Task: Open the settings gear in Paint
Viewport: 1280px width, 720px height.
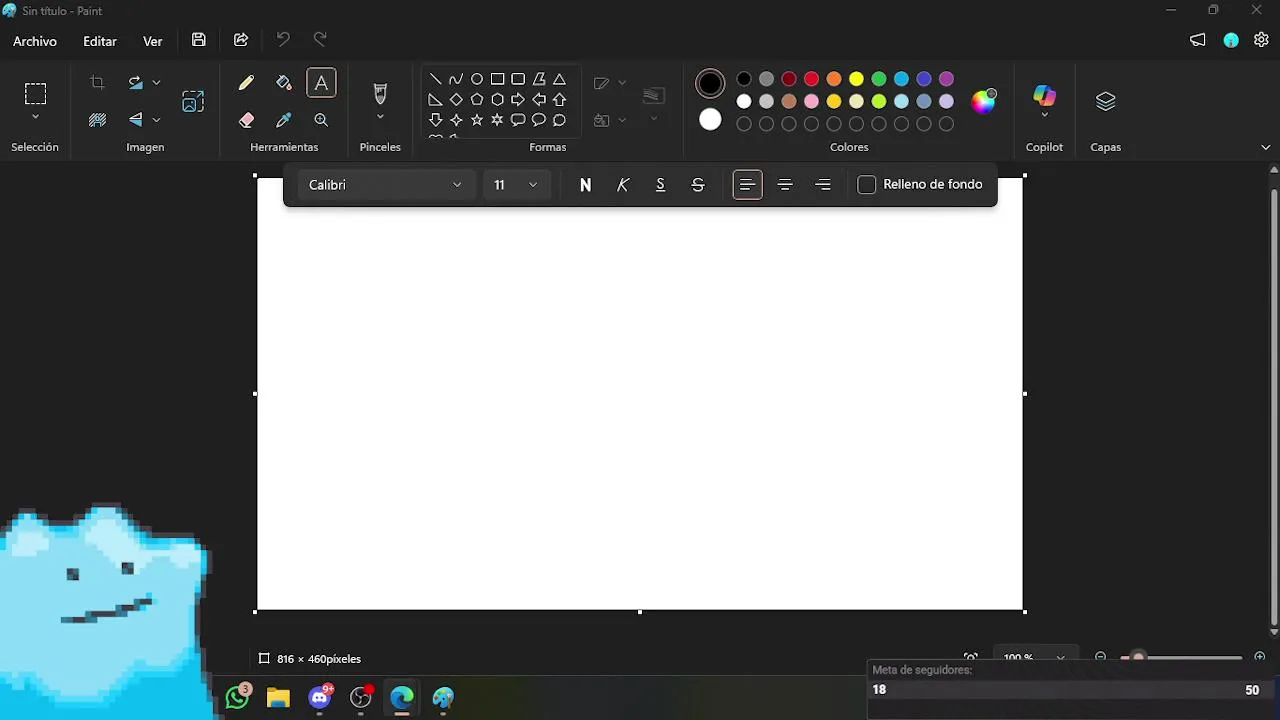Action: [1261, 40]
